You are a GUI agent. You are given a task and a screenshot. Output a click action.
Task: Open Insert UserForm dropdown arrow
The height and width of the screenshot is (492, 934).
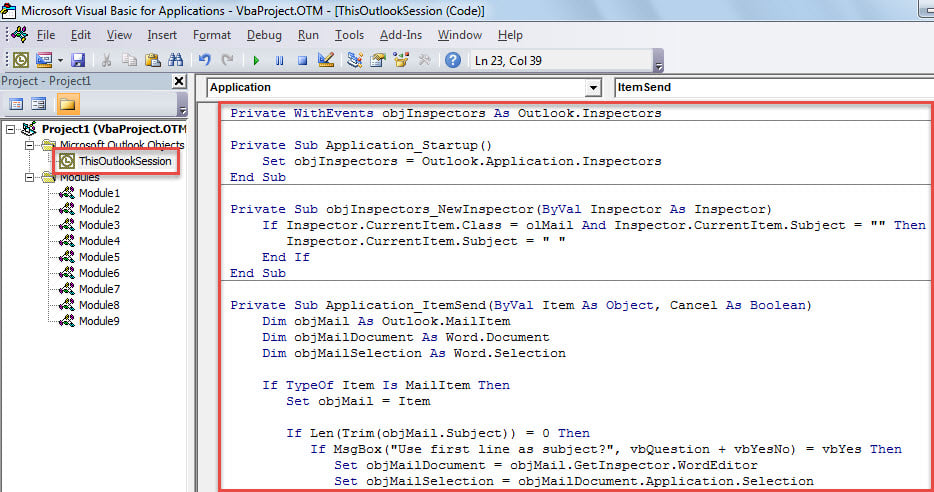(x=60, y=60)
